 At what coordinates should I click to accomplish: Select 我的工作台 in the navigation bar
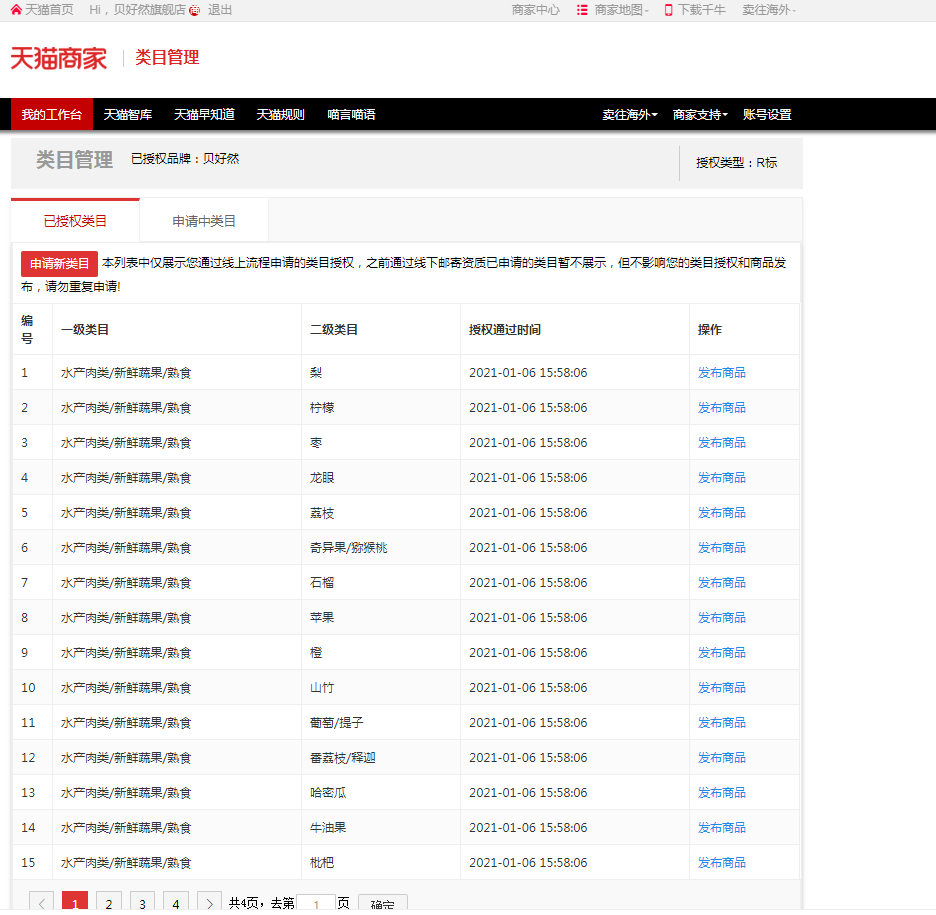[52, 115]
